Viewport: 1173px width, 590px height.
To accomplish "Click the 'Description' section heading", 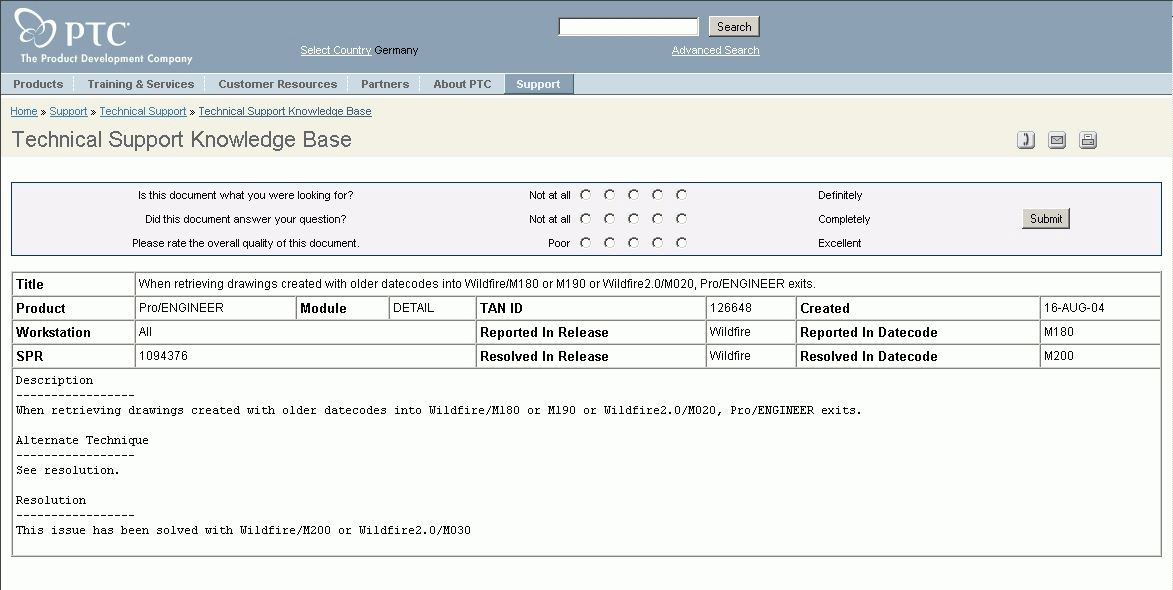I will [x=55, y=381].
